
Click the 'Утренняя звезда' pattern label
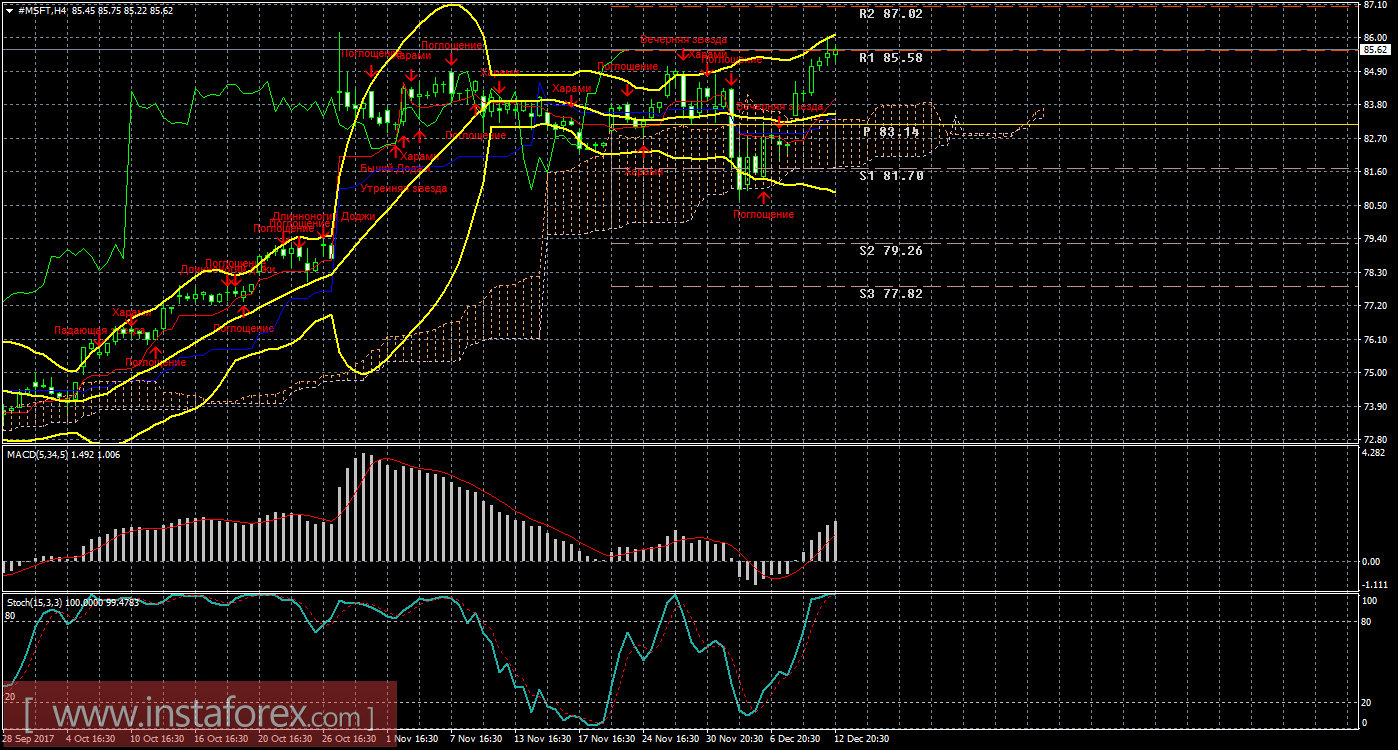(403, 188)
